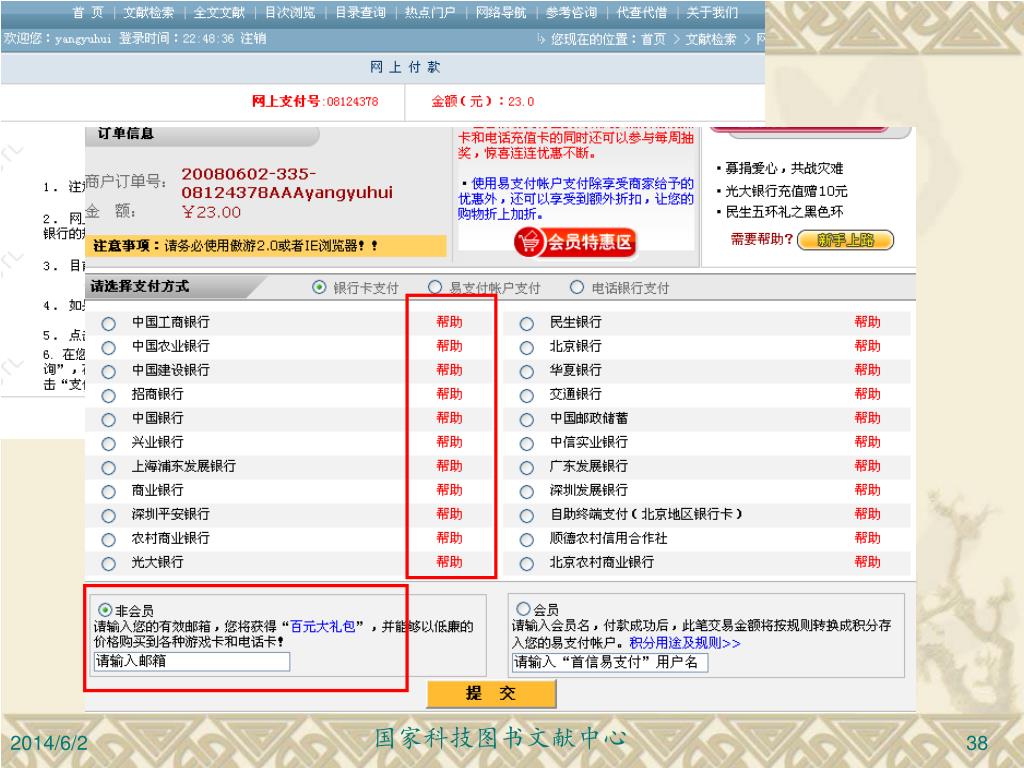Choose 顺德农村信用合作社 radio button
This screenshot has height=768, width=1024.
pyautogui.click(x=526, y=539)
